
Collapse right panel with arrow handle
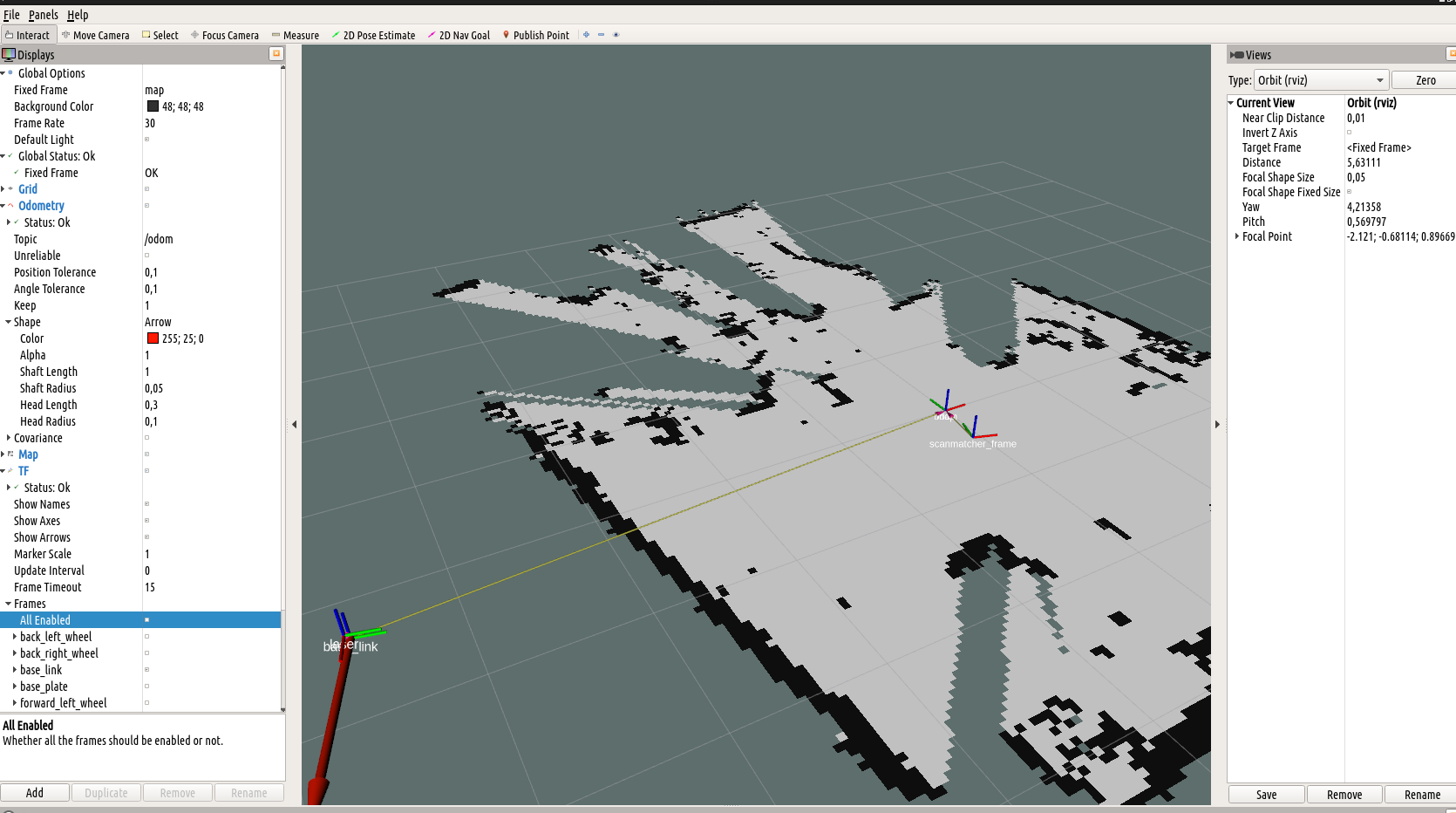(x=1218, y=425)
